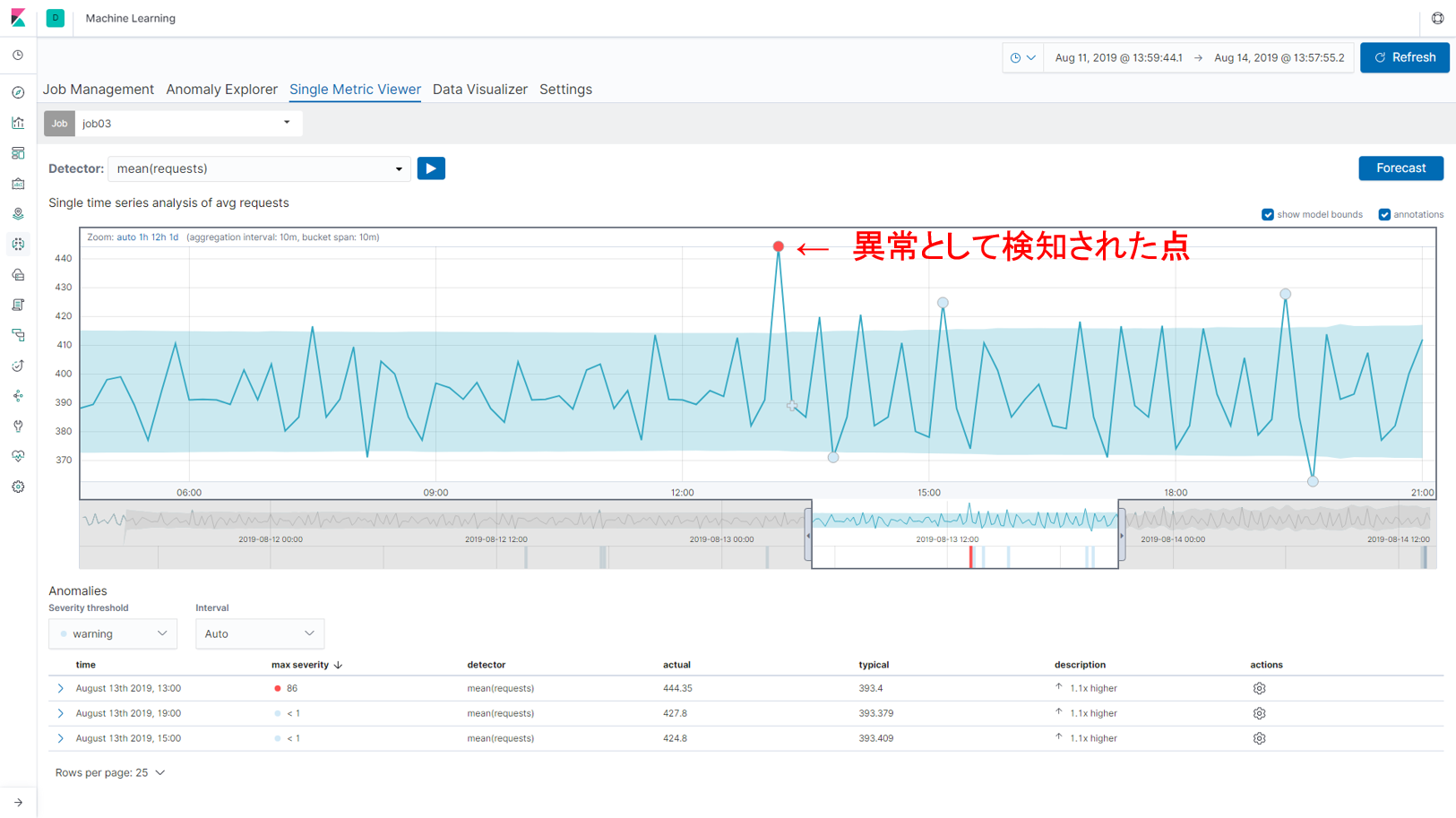Open Logs from the sidebar
The image size is (1456, 818).
(x=18, y=305)
